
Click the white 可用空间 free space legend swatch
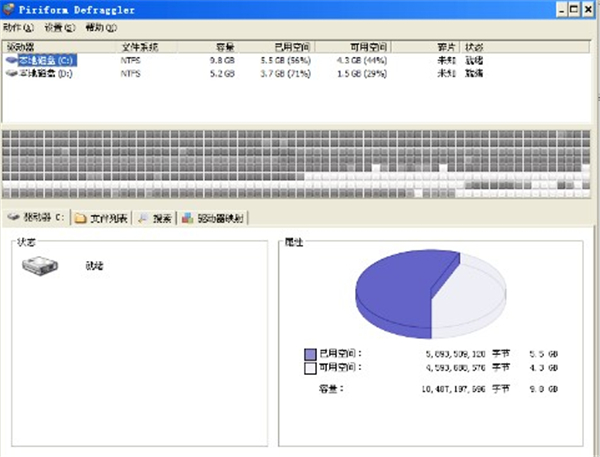tap(310, 368)
